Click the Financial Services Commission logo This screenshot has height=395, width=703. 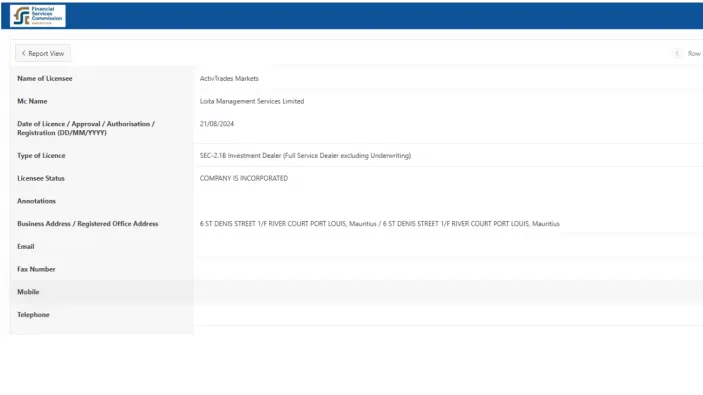(x=38, y=16)
